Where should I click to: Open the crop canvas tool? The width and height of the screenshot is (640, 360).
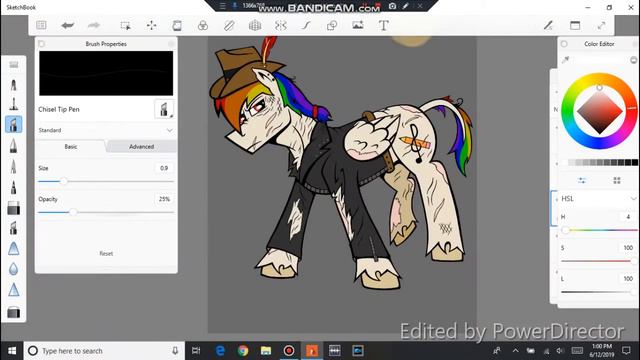tap(177, 25)
